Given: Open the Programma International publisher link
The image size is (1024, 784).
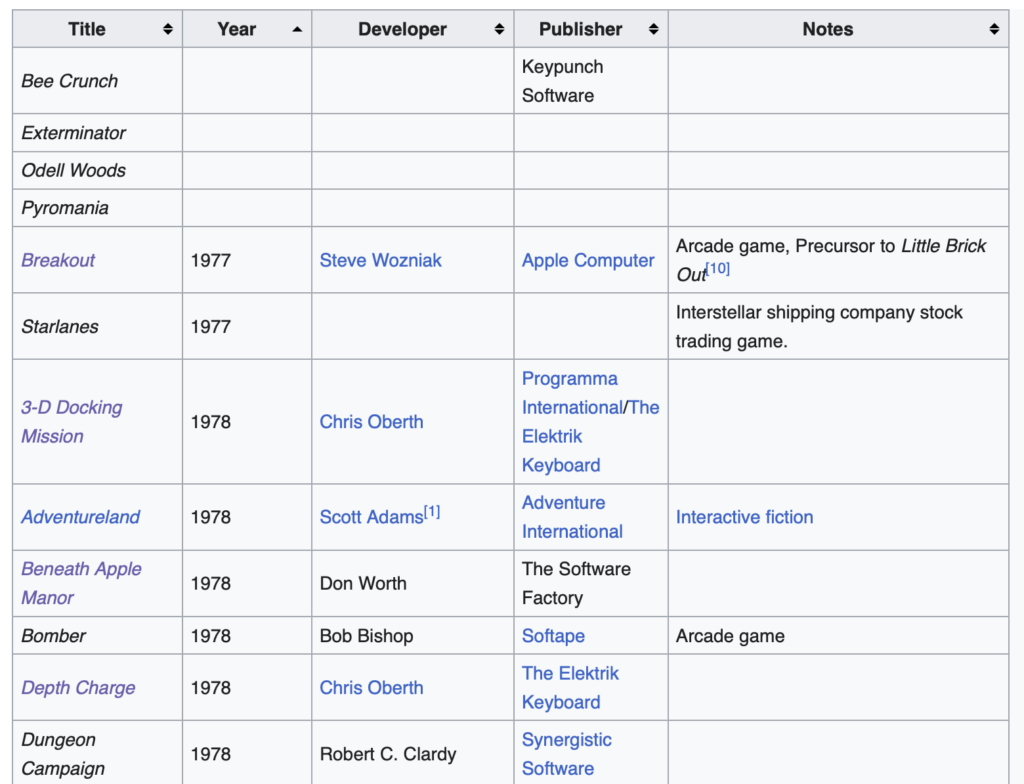Looking at the screenshot, I should 572,393.
